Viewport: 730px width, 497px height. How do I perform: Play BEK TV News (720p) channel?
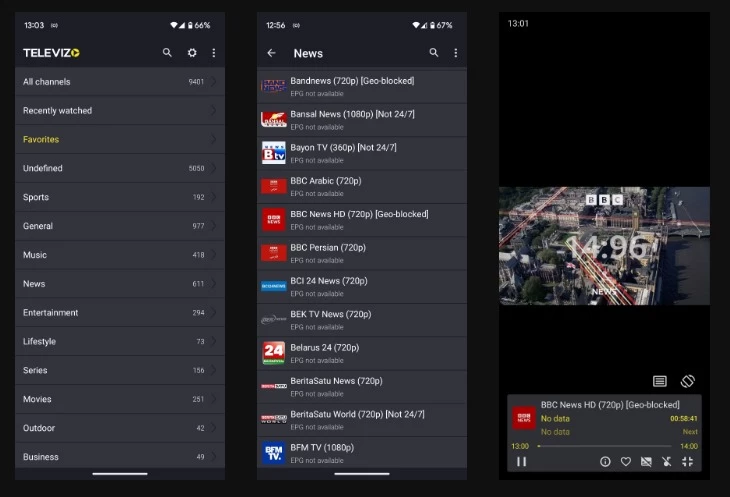(362, 320)
